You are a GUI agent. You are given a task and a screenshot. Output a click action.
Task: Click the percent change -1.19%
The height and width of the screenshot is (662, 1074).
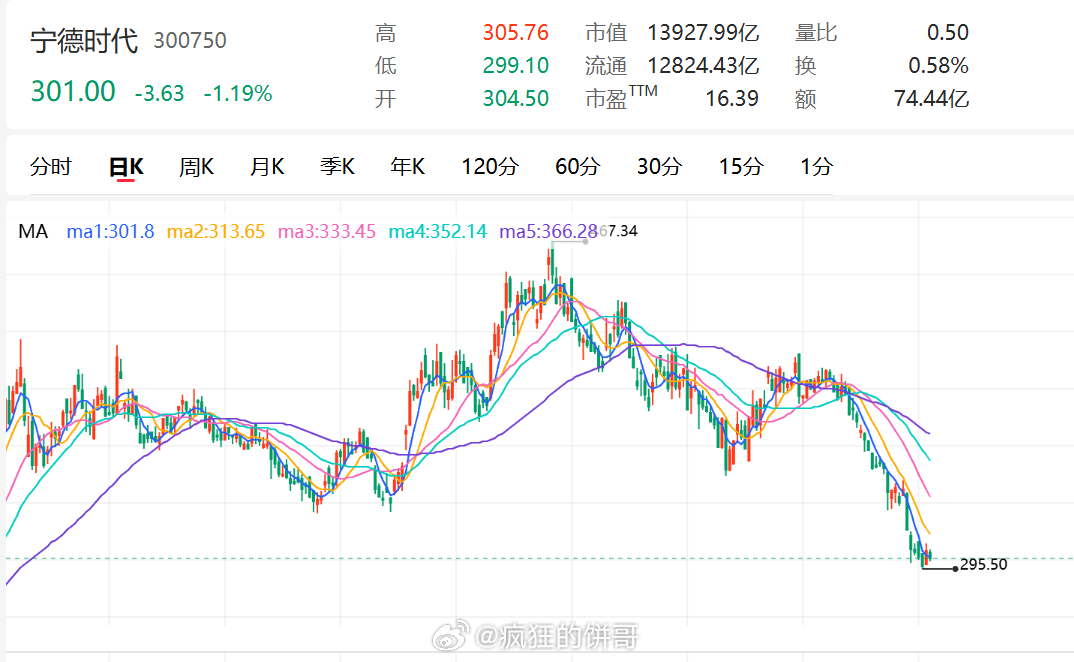[x=238, y=93]
